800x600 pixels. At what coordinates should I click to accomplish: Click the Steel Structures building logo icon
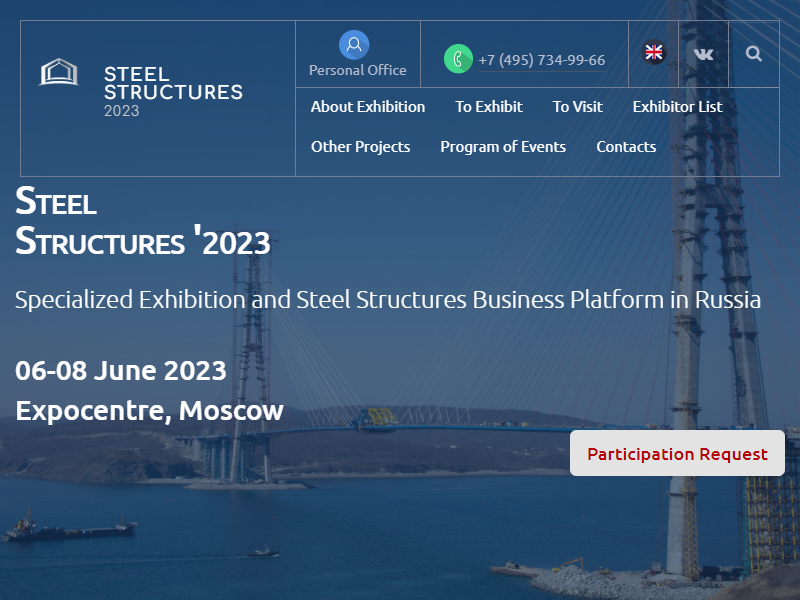(59, 72)
